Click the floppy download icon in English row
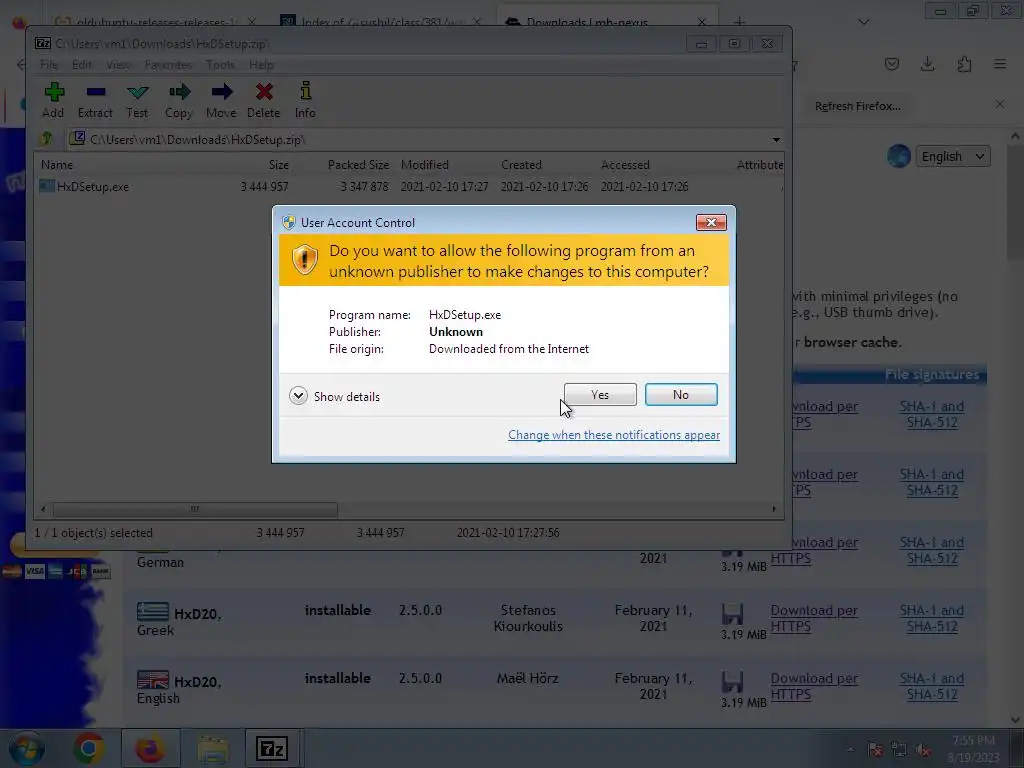1024x768 pixels. coord(733,682)
